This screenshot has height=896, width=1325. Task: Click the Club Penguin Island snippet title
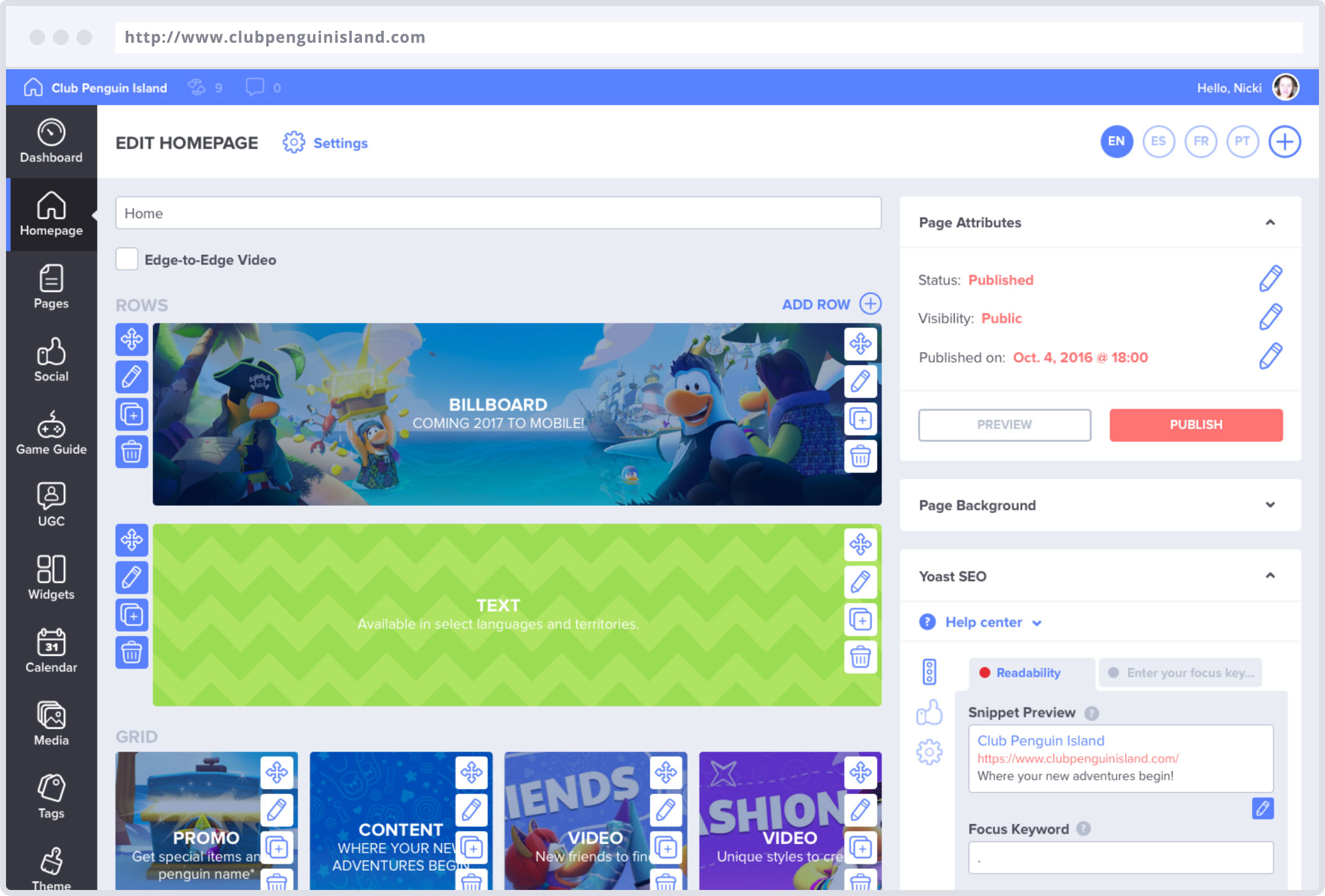pos(1041,741)
